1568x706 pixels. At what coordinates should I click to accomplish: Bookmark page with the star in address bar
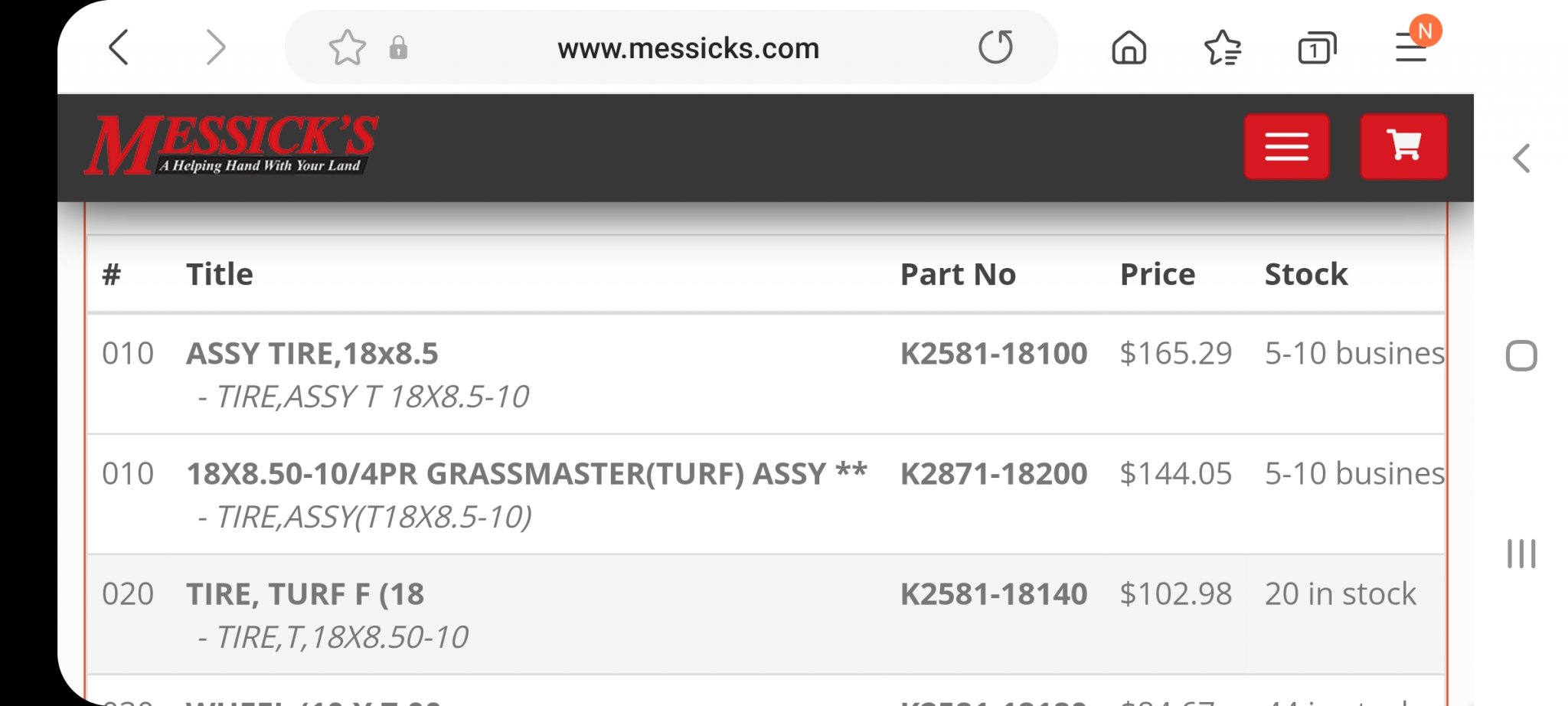point(347,47)
